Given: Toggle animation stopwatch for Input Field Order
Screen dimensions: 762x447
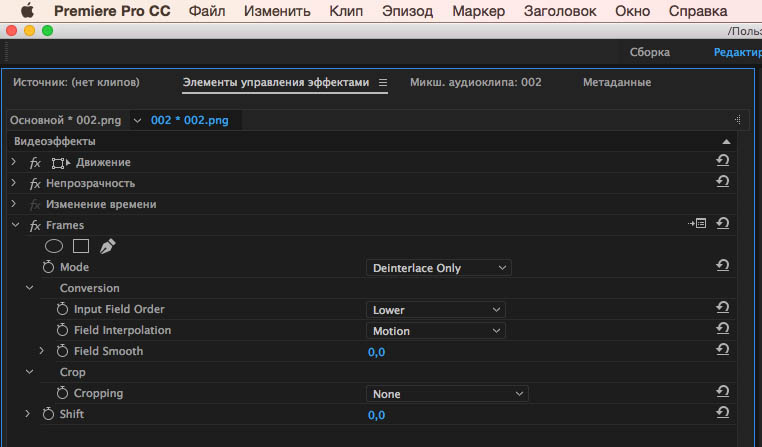Looking at the screenshot, I should (x=62, y=309).
